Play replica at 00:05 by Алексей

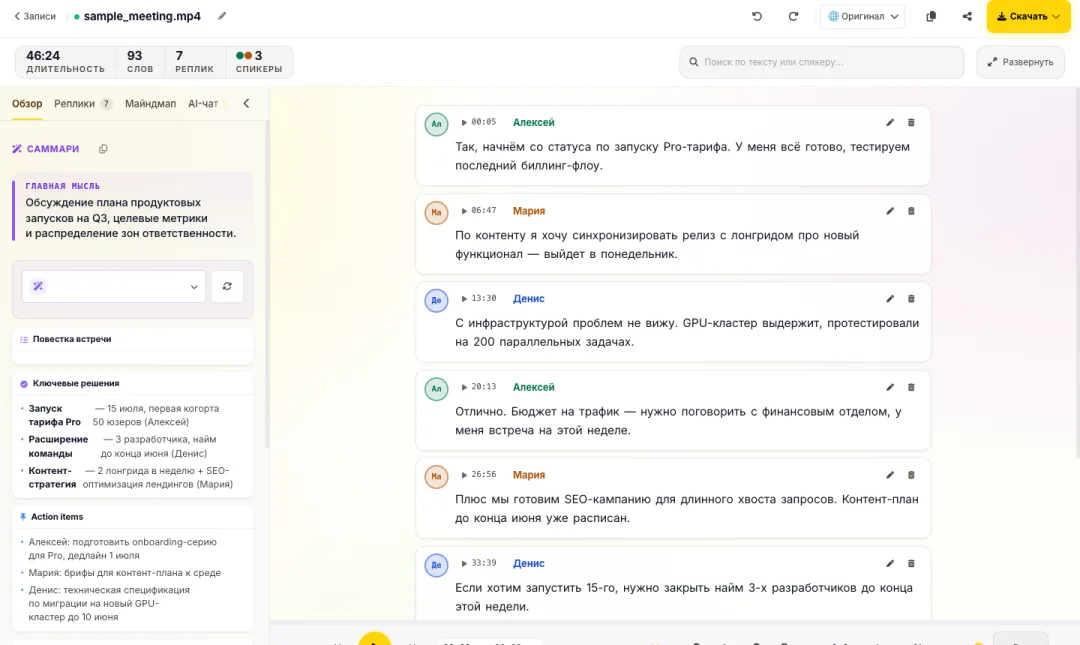pos(479,122)
